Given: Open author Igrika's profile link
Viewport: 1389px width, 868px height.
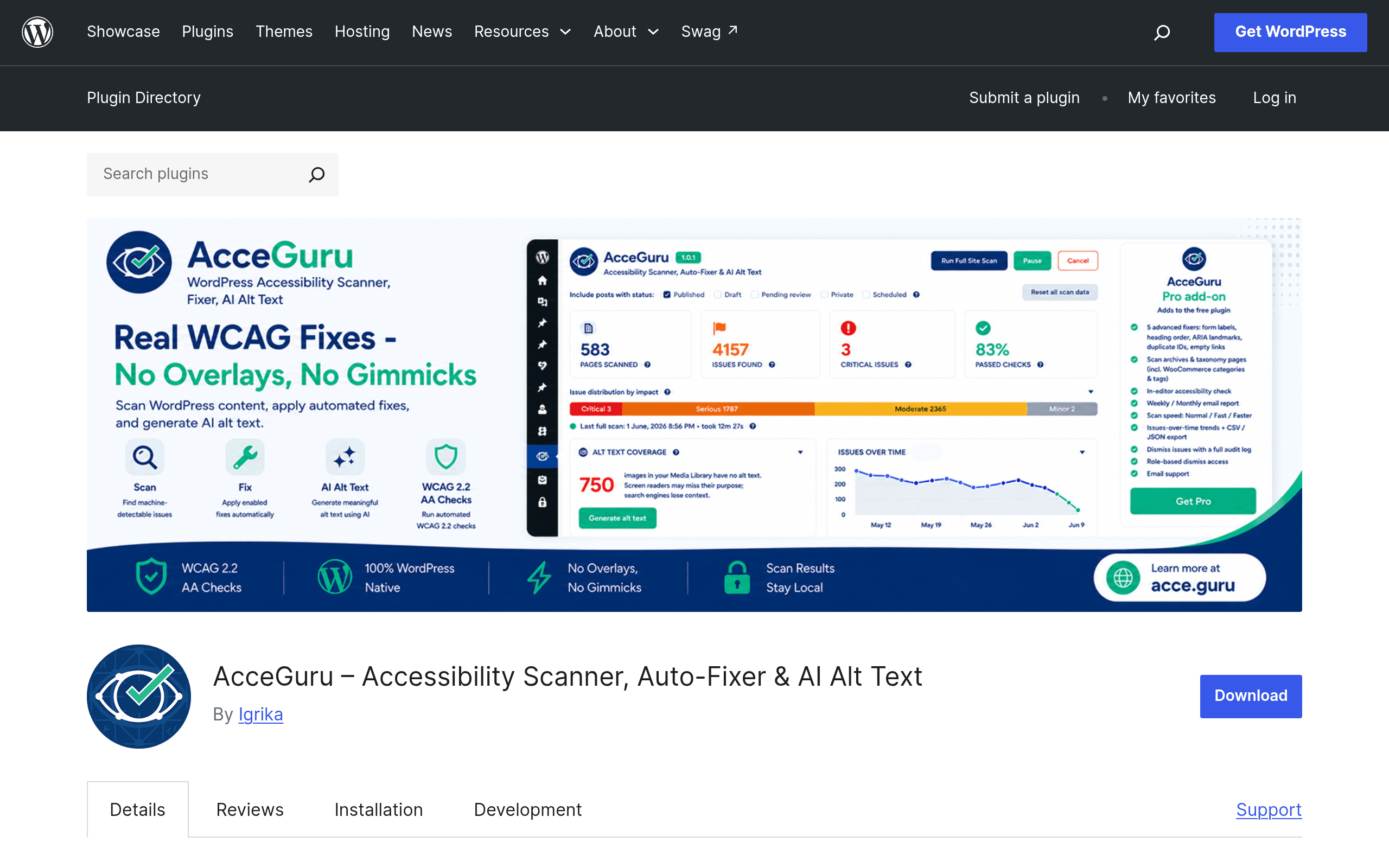Looking at the screenshot, I should pos(260,714).
